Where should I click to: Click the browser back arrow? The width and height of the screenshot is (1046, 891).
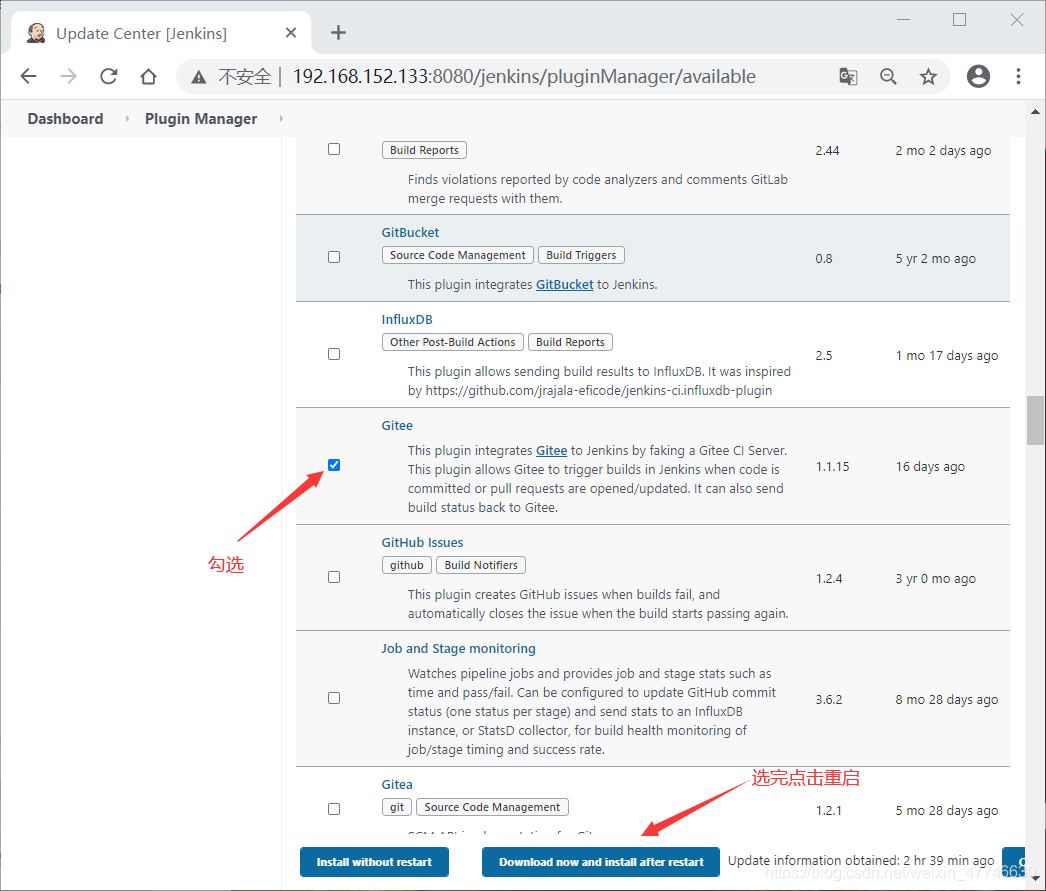29,77
